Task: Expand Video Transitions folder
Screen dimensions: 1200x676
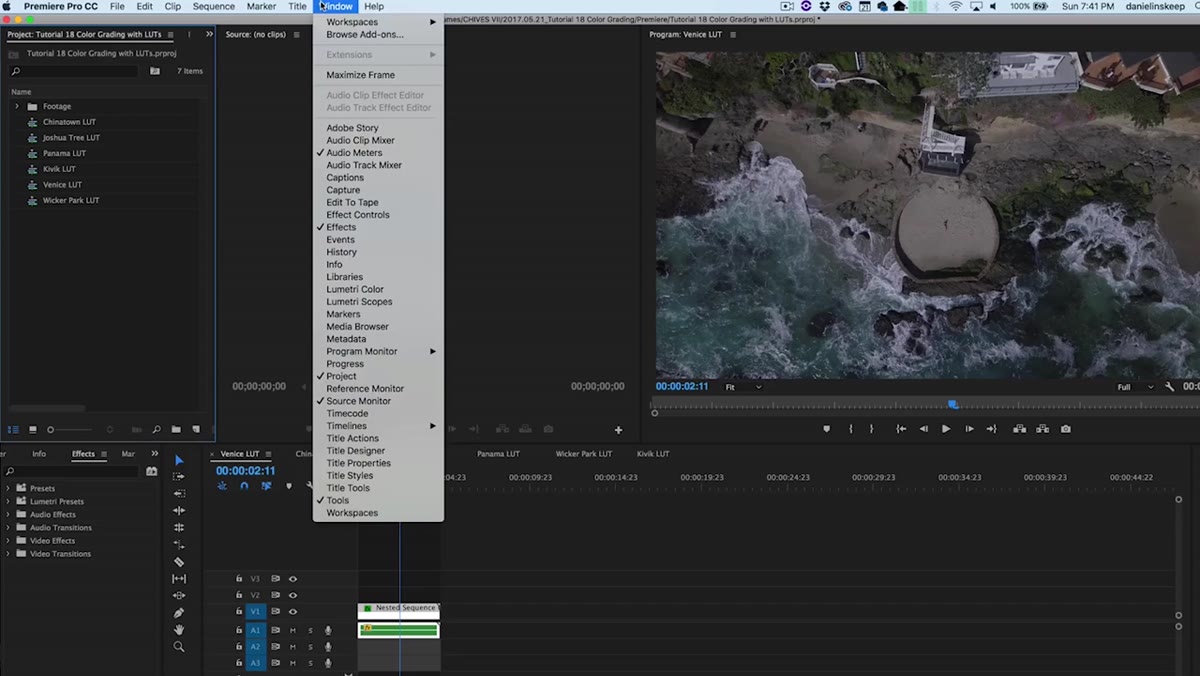Action: coord(8,554)
